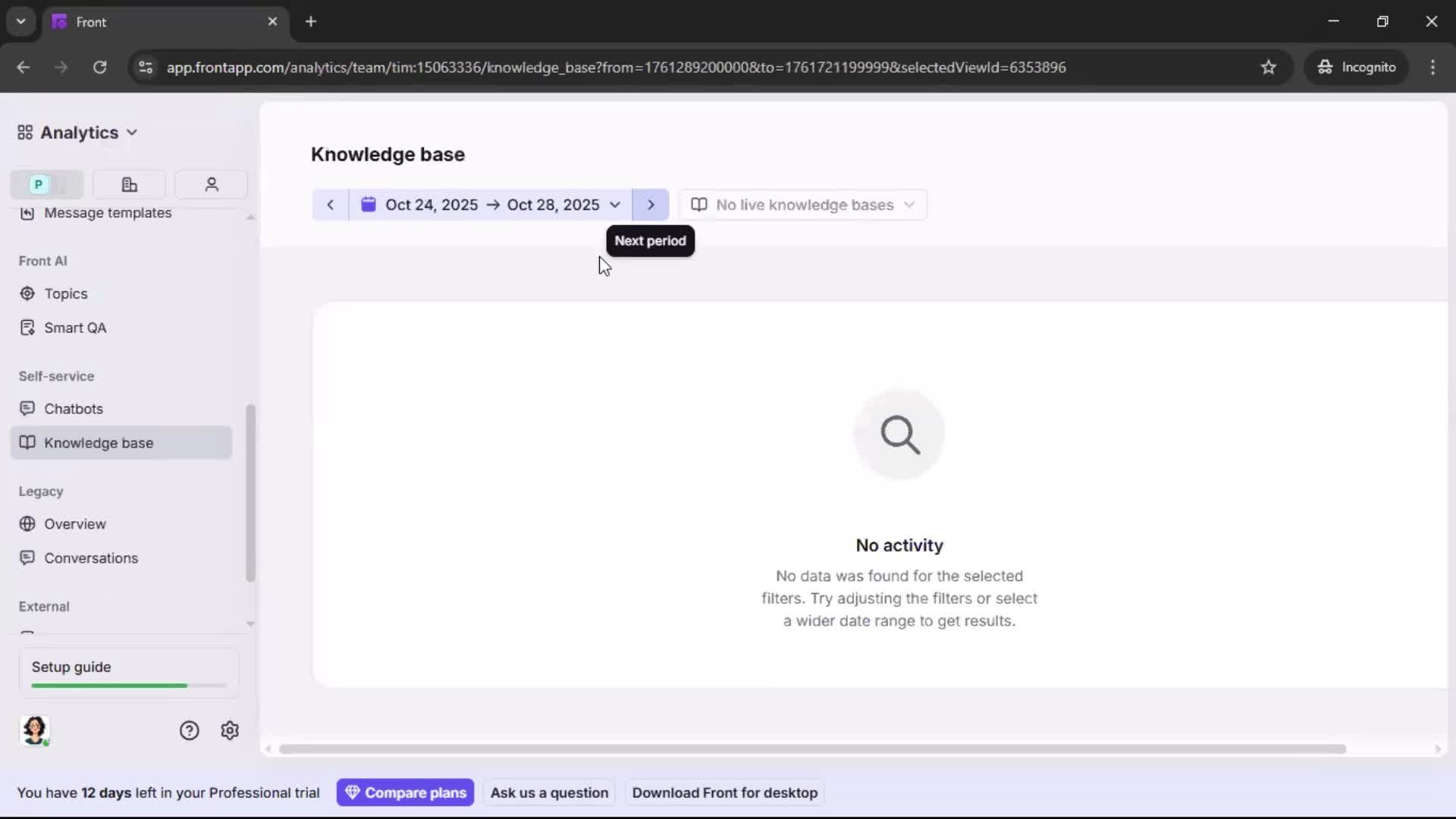Screen dimensions: 1456x819
Task: Click the horizontal scrollbar at bottom
Action: pos(811,749)
